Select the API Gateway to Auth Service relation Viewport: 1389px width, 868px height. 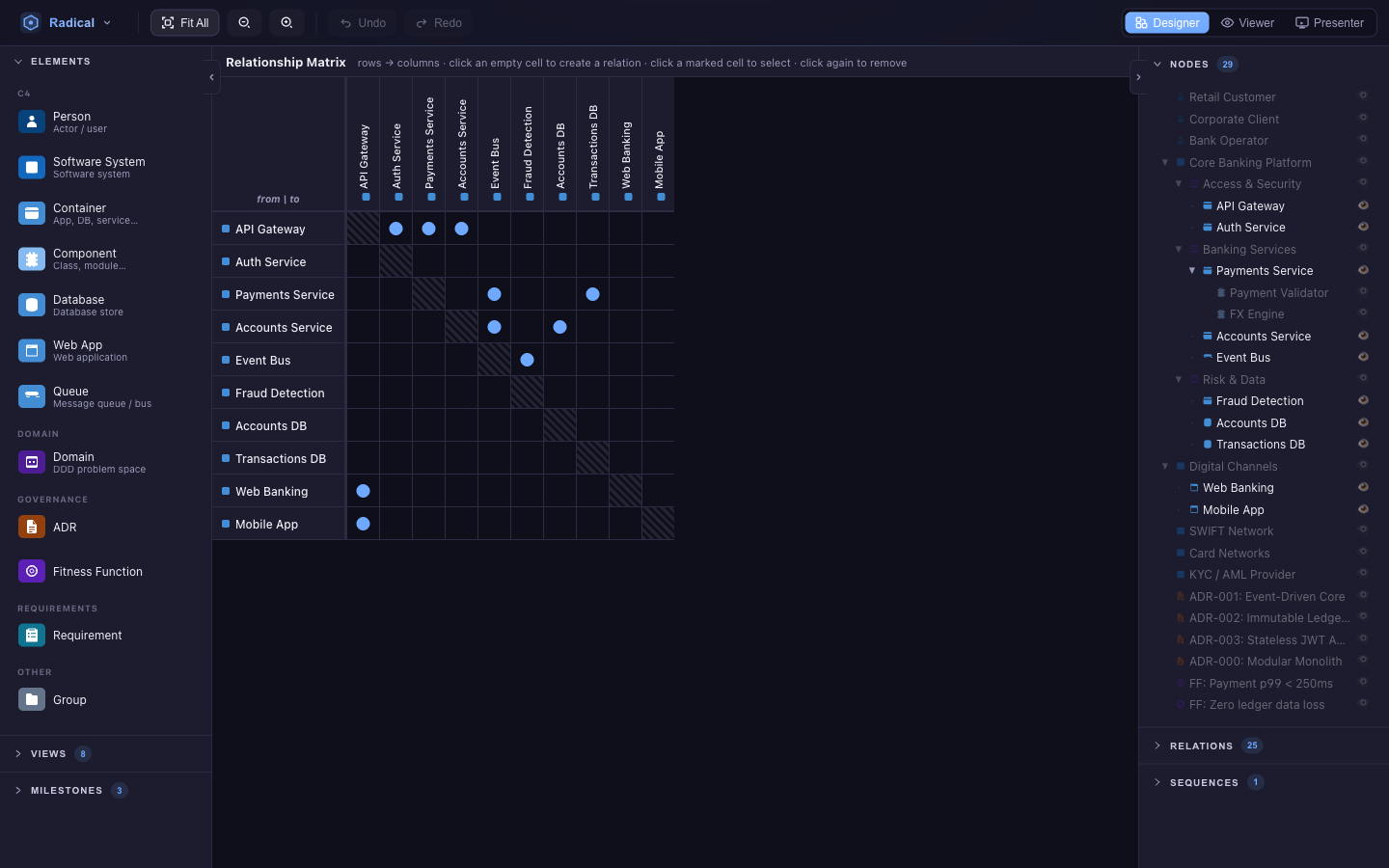point(395,229)
